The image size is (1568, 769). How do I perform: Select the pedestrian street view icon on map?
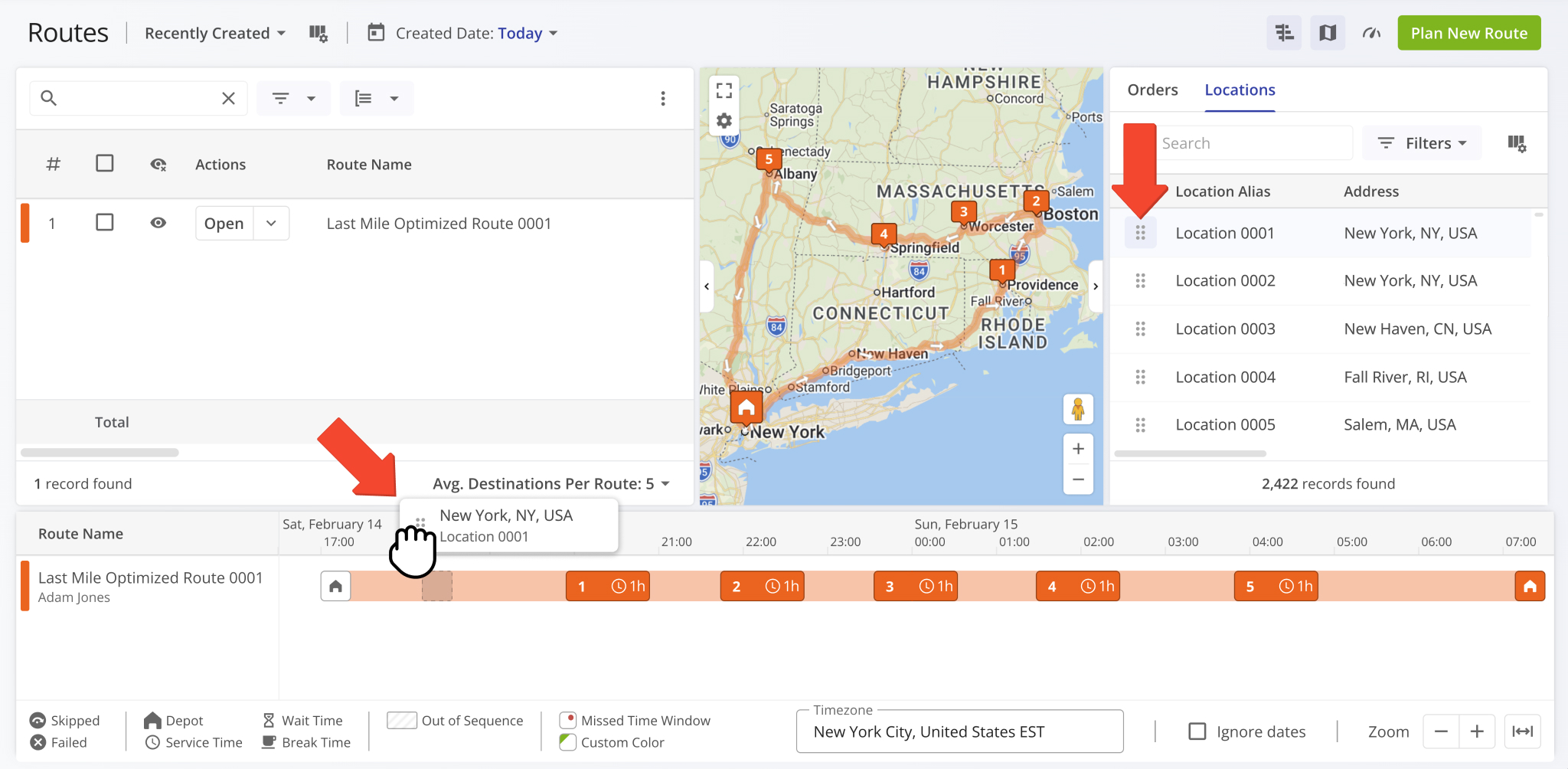[x=1078, y=409]
